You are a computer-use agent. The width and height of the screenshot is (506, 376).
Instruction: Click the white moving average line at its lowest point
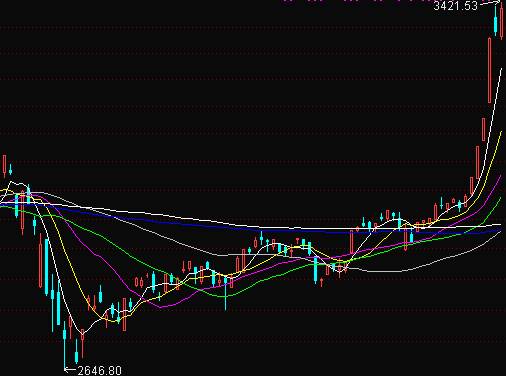click(x=82, y=333)
